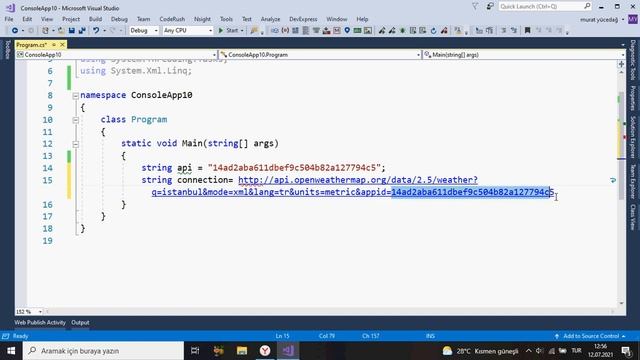Click the taskbar search box Aramak için buraya yazın
Screen dimensions: 640x360
pos(103,351)
